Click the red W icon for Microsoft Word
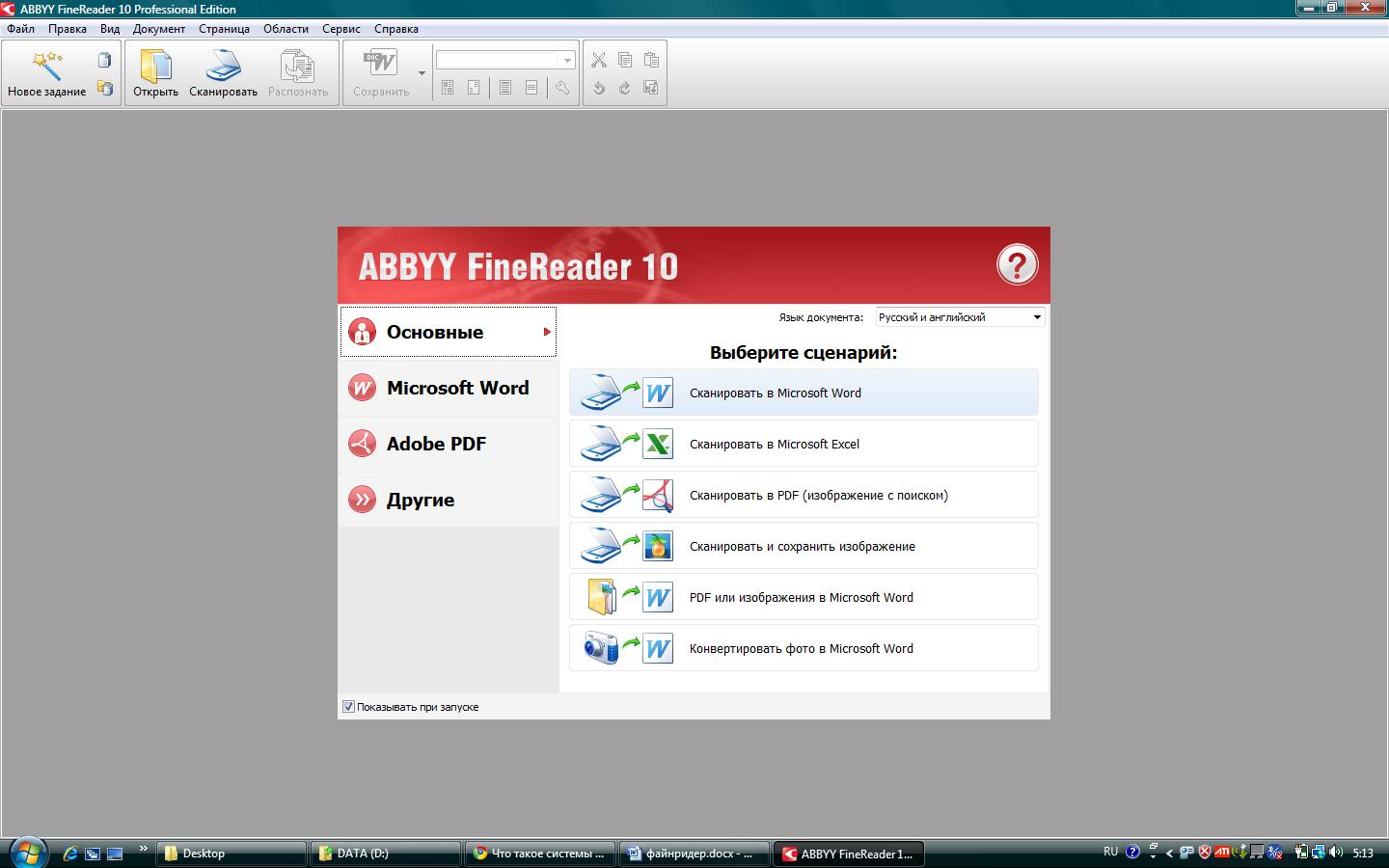 [362, 388]
